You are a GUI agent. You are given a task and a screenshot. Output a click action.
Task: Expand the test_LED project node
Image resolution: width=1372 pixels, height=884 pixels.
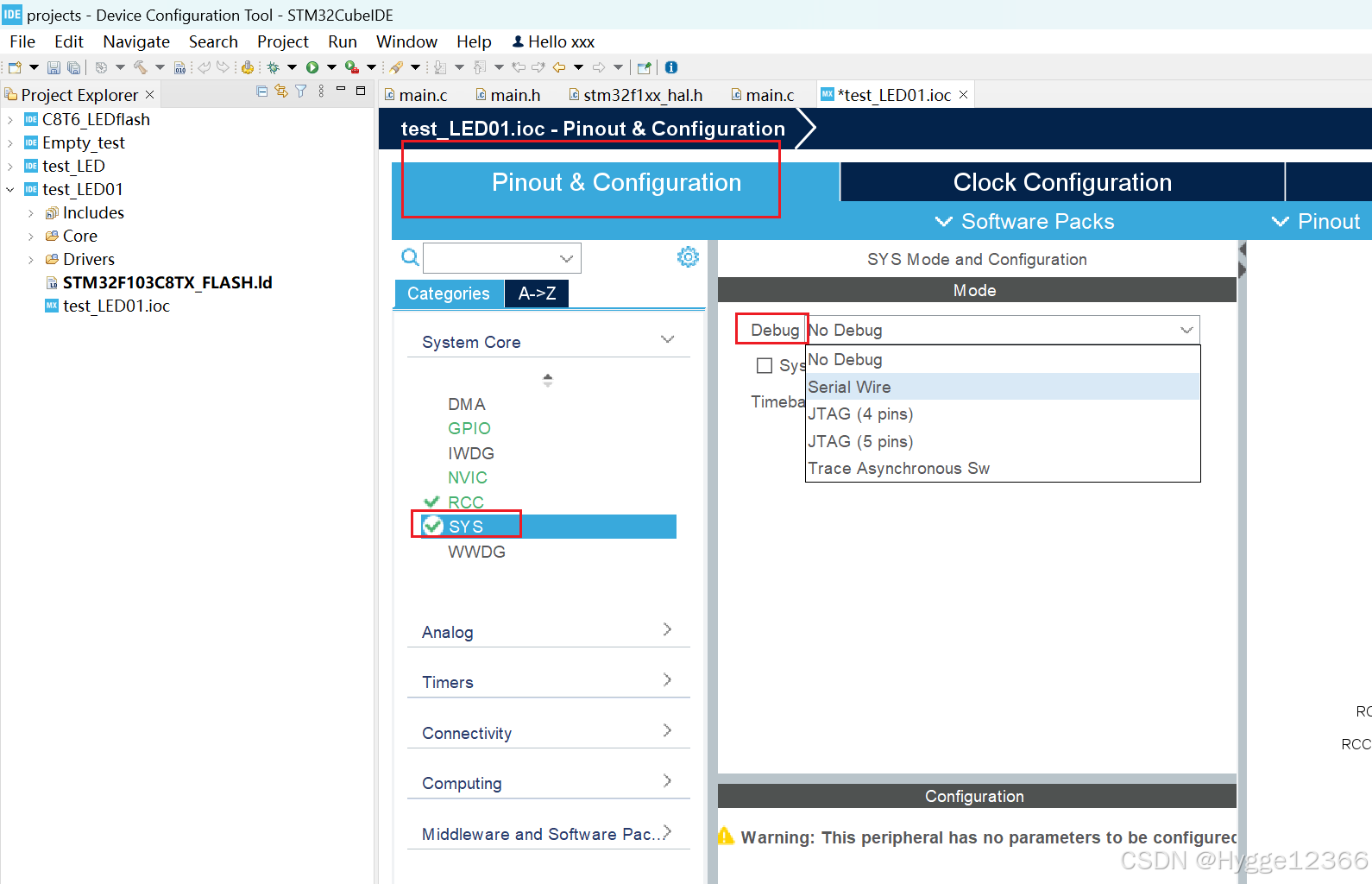click(10, 167)
